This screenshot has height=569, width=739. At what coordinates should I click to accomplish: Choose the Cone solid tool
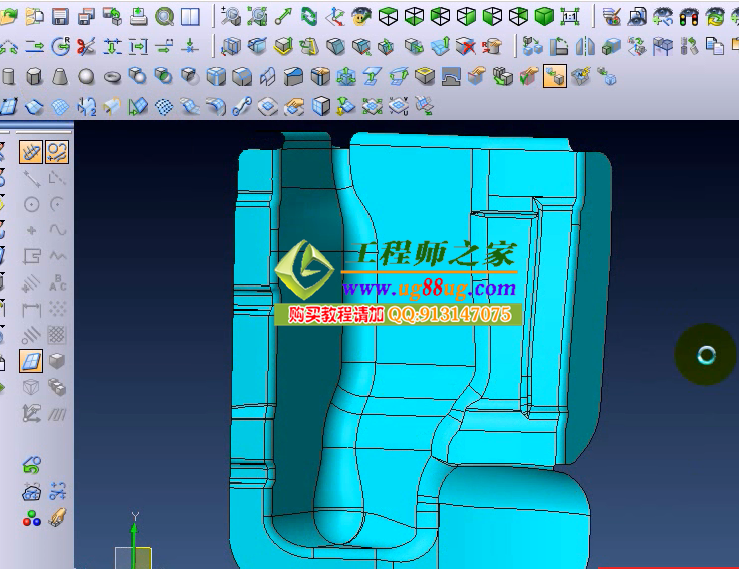tap(60, 77)
